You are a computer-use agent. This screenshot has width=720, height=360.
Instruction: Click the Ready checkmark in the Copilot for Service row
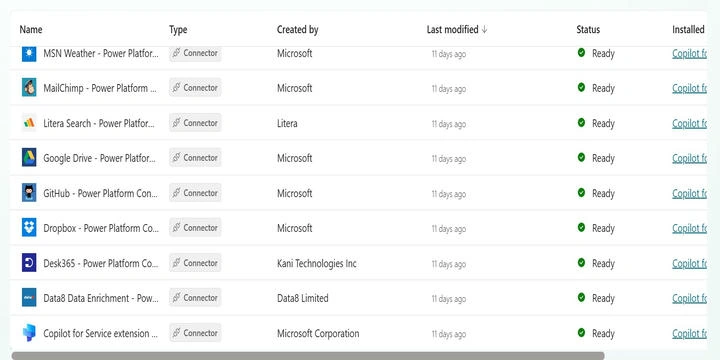581,332
